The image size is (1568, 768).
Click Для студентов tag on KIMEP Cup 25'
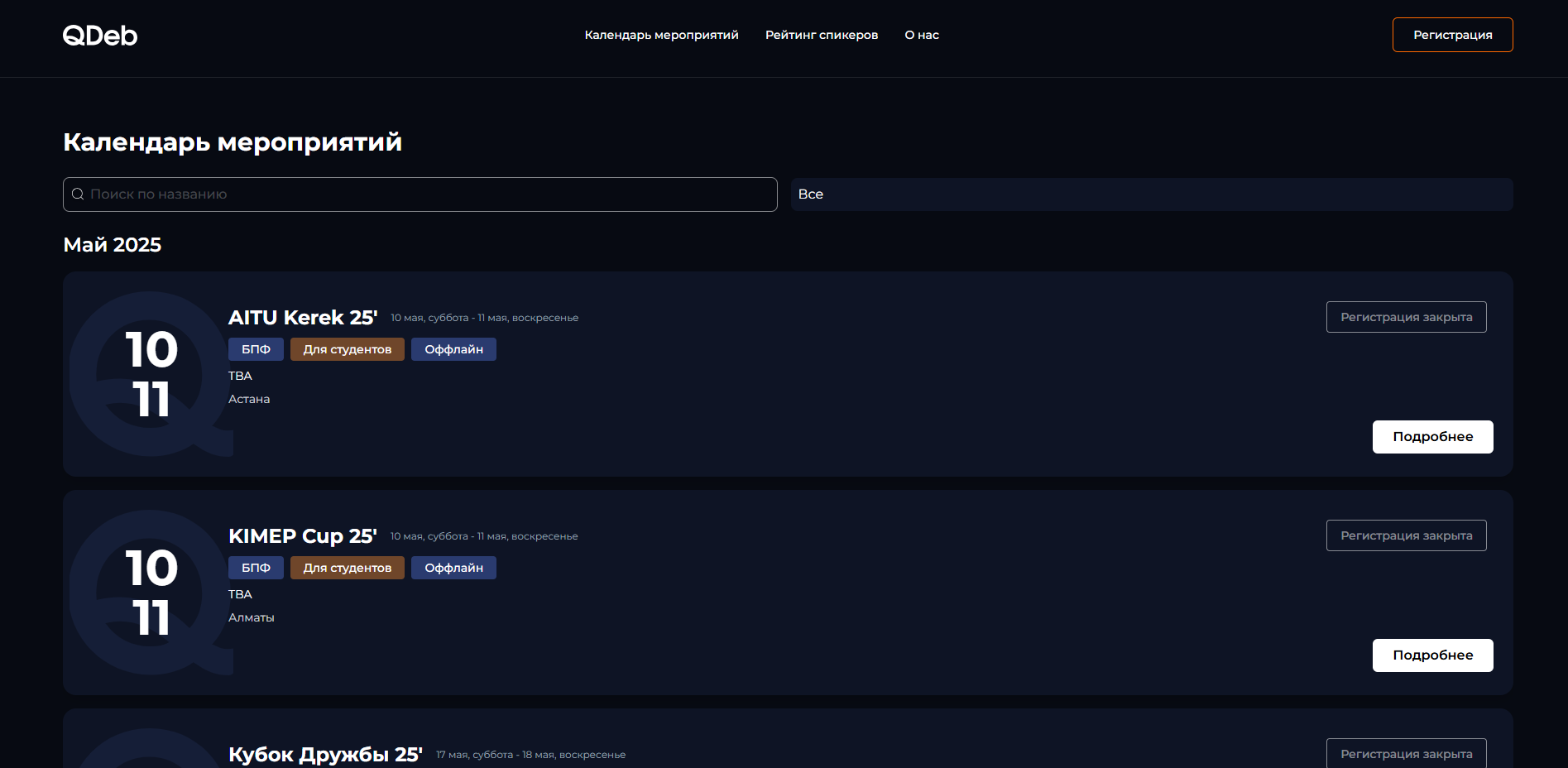point(348,568)
